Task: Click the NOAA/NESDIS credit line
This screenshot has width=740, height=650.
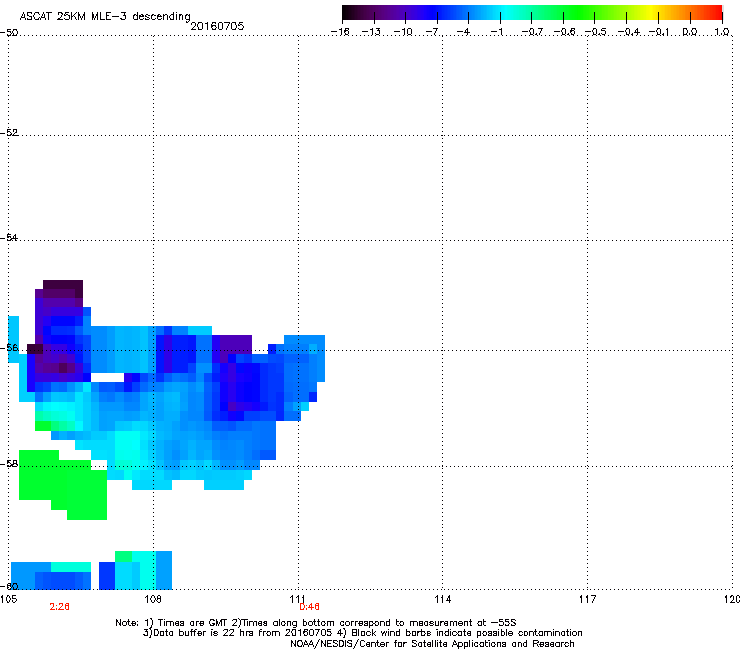Action: pyautogui.click(x=432, y=644)
